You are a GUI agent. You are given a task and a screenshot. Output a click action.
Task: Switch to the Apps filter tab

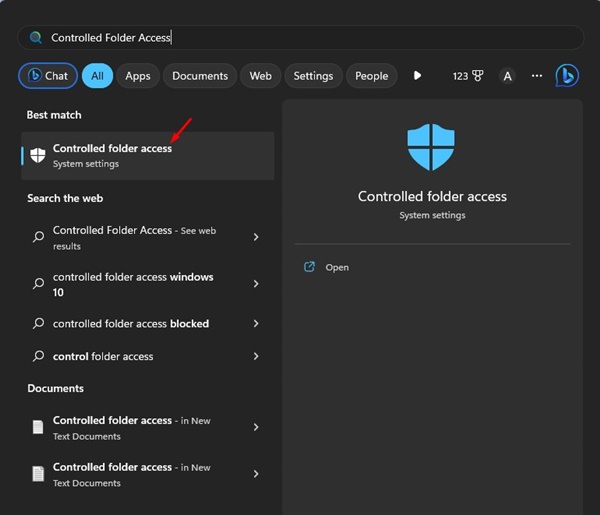pyautogui.click(x=138, y=76)
